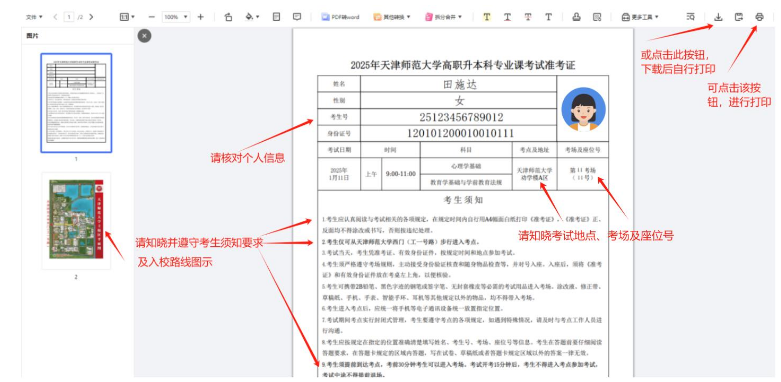Rotate the page with the rotate icon

click(228, 17)
